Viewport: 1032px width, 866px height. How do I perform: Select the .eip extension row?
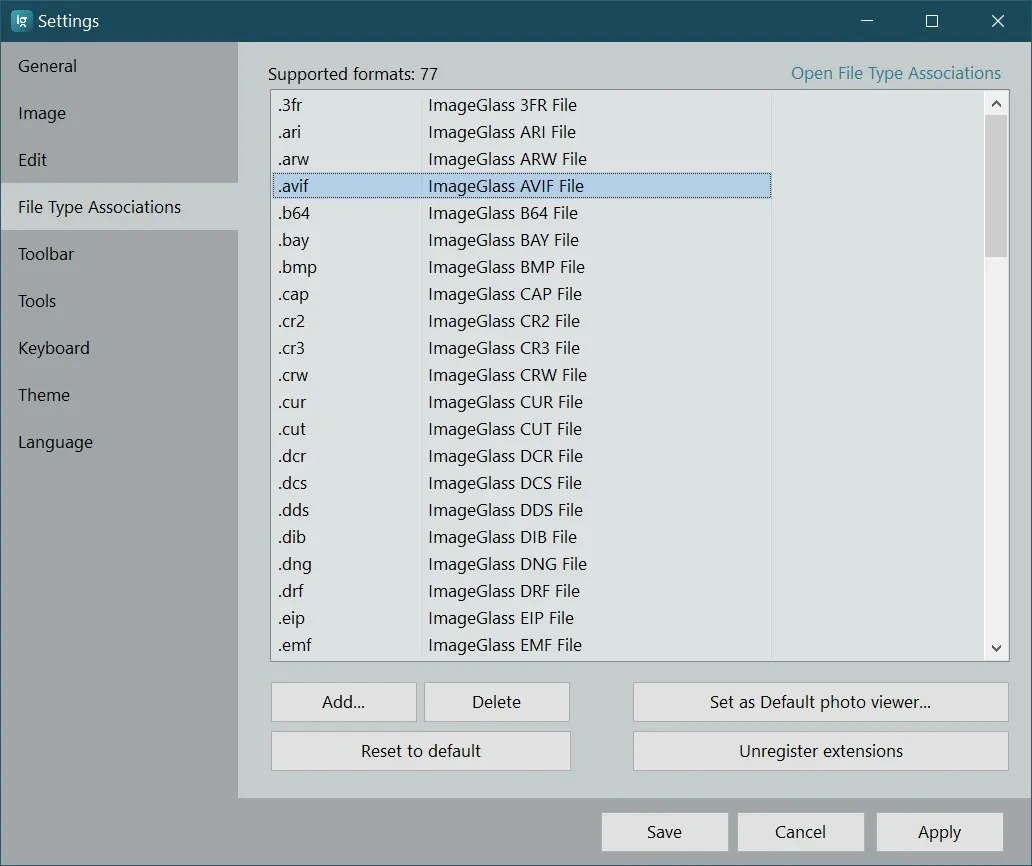(521, 618)
